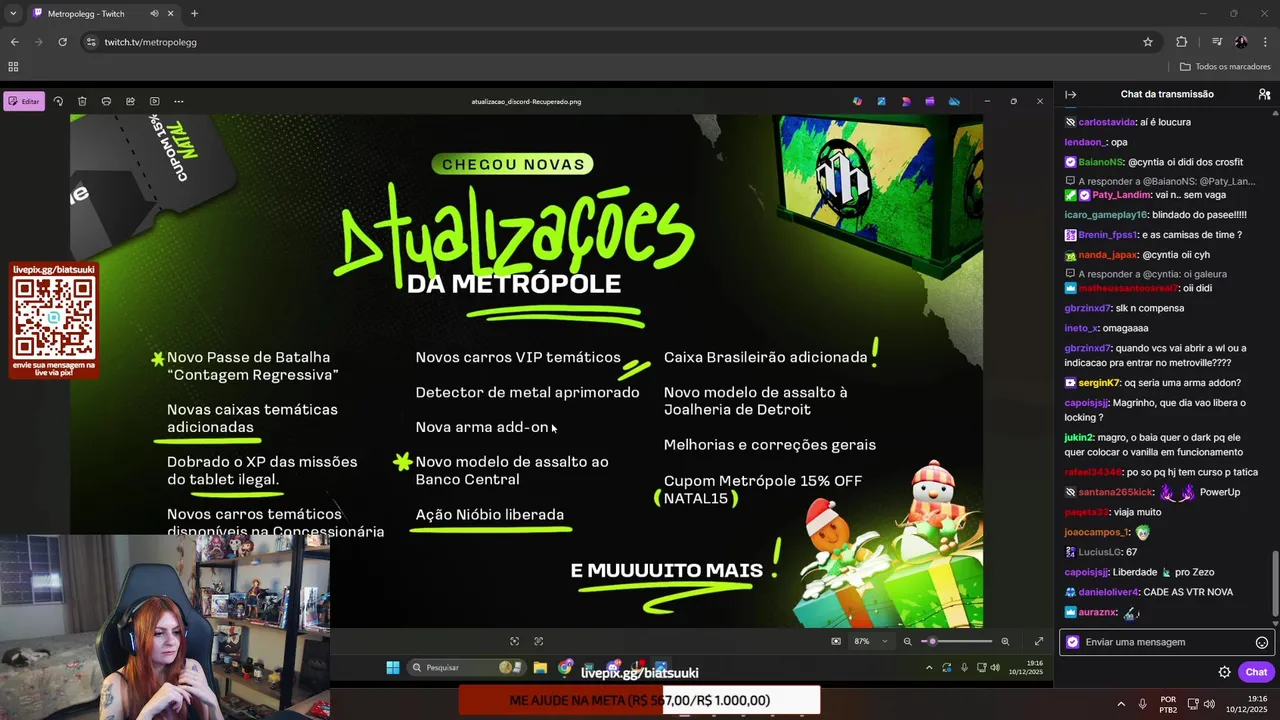This screenshot has height=720, width=1280.
Task: Print the image using printer icon
Action: (x=106, y=101)
